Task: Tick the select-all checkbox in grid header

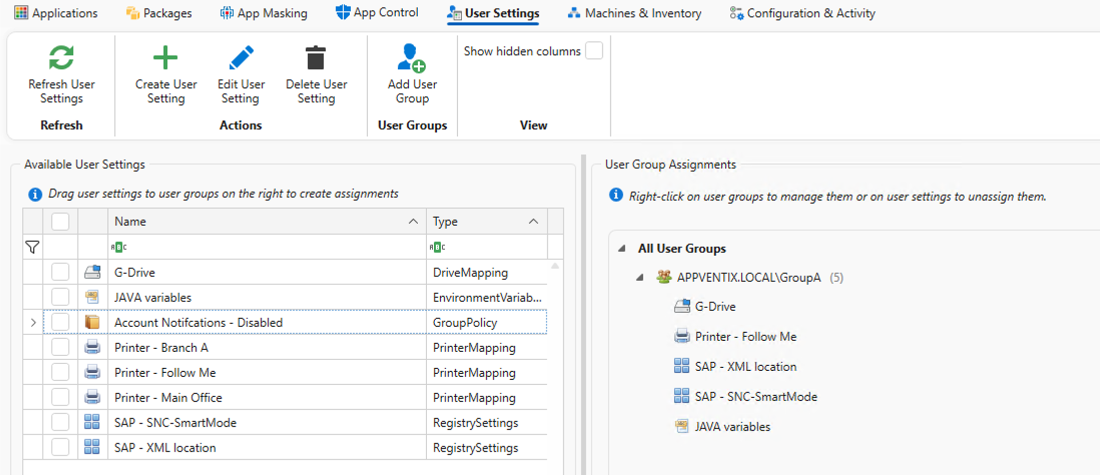Action: (61, 221)
